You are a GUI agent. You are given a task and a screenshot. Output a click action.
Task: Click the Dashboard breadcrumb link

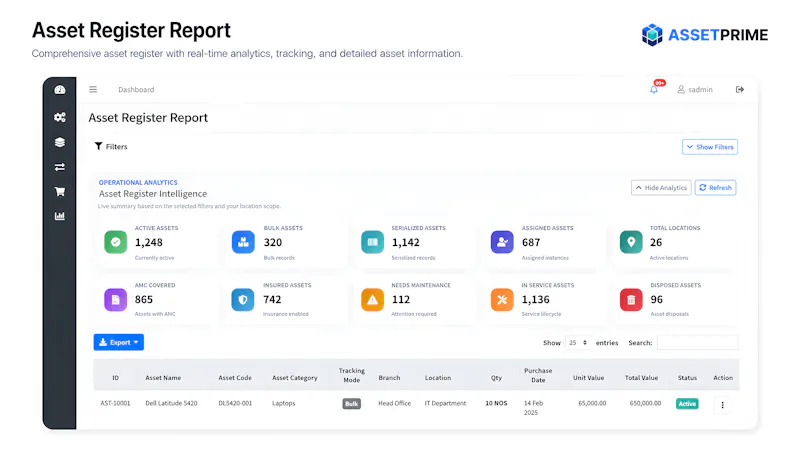coord(136,89)
